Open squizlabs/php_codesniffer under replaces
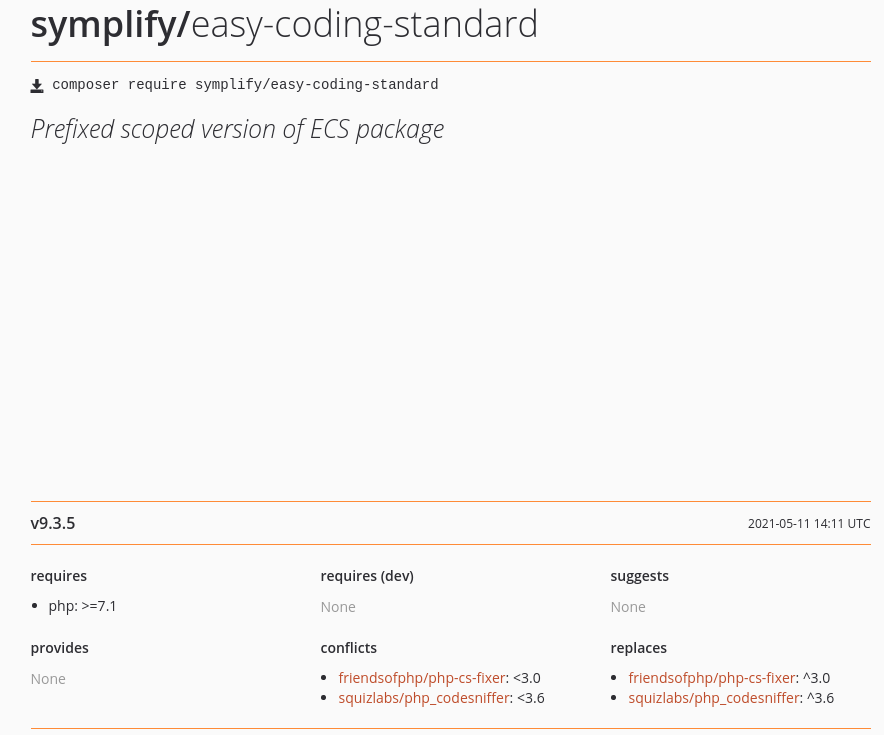The width and height of the screenshot is (884, 735). (714, 697)
